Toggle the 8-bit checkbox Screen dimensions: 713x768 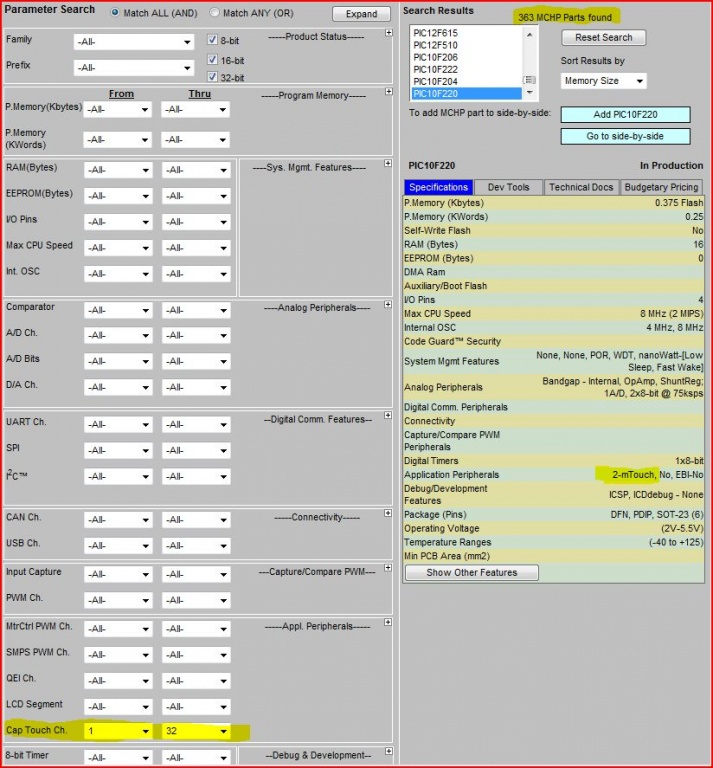[212, 40]
